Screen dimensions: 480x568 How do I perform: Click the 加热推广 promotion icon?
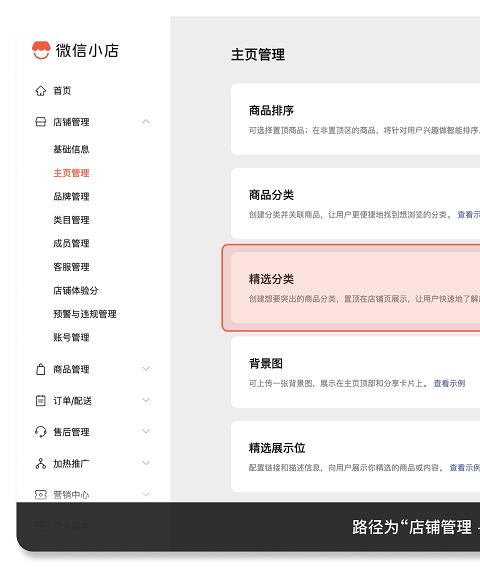pyautogui.click(x=41, y=463)
